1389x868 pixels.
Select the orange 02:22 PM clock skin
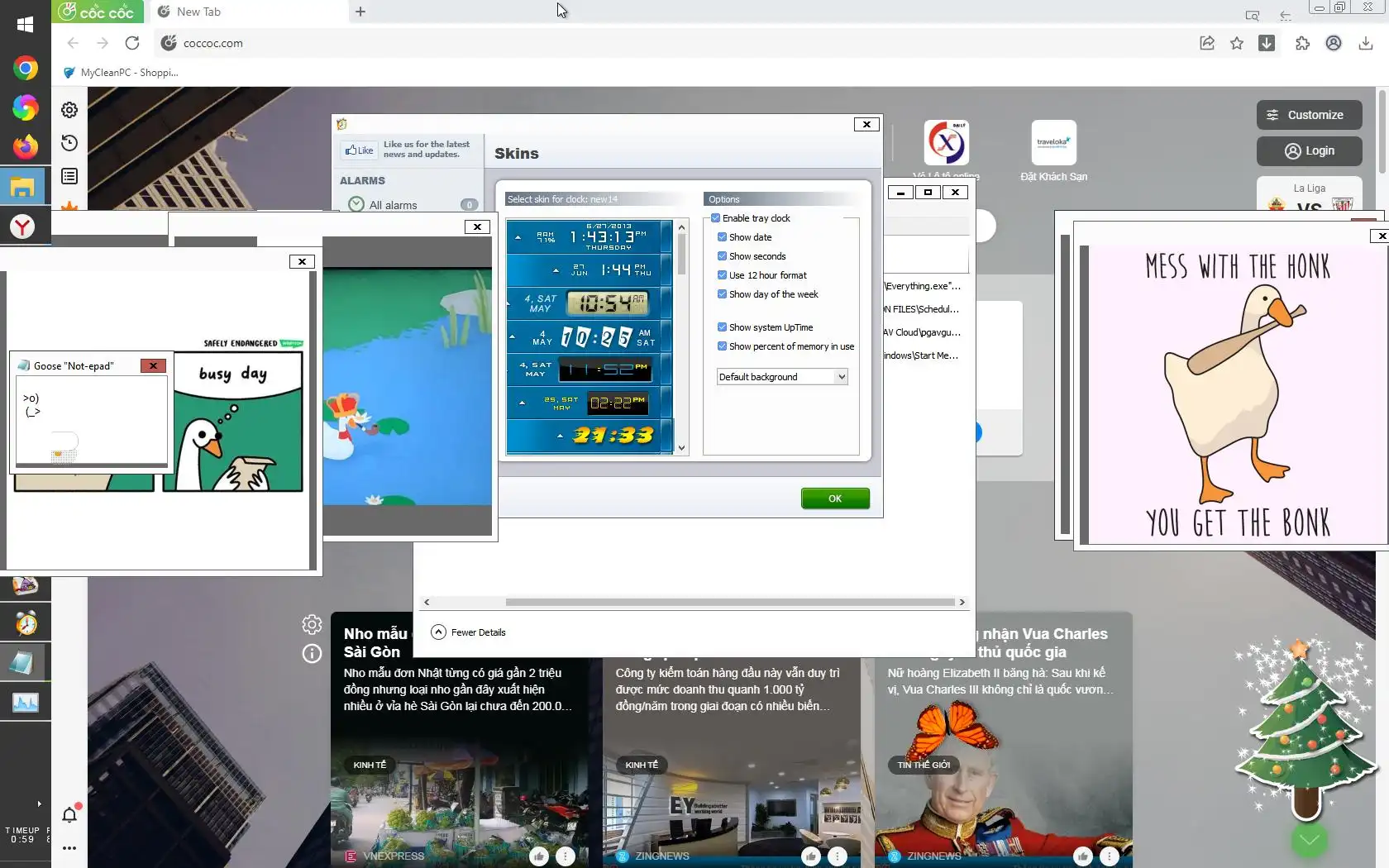589,403
